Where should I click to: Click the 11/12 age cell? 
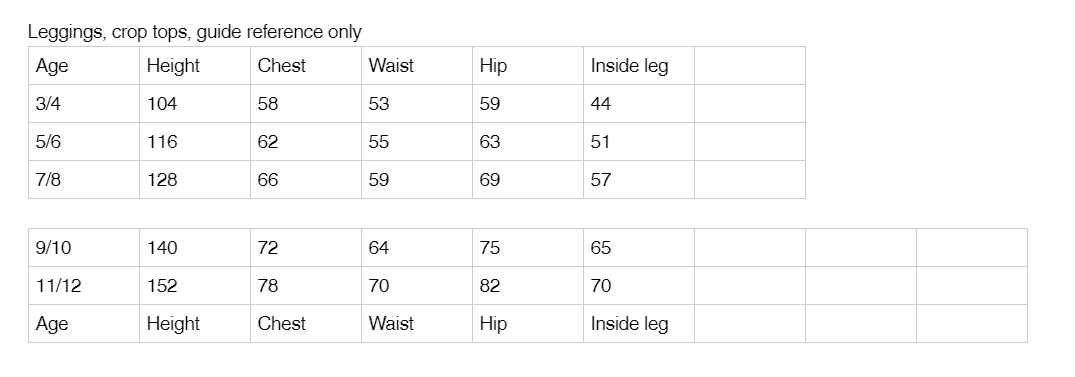click(84, 286)
